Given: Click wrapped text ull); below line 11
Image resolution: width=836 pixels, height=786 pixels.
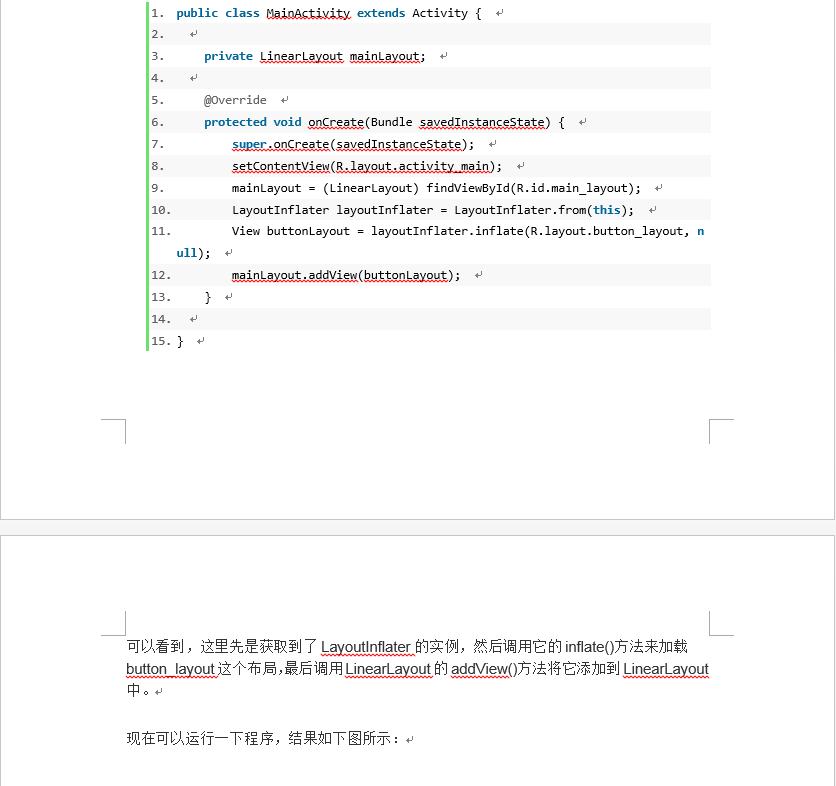Looking at the screenshot, I should (194, 253).
